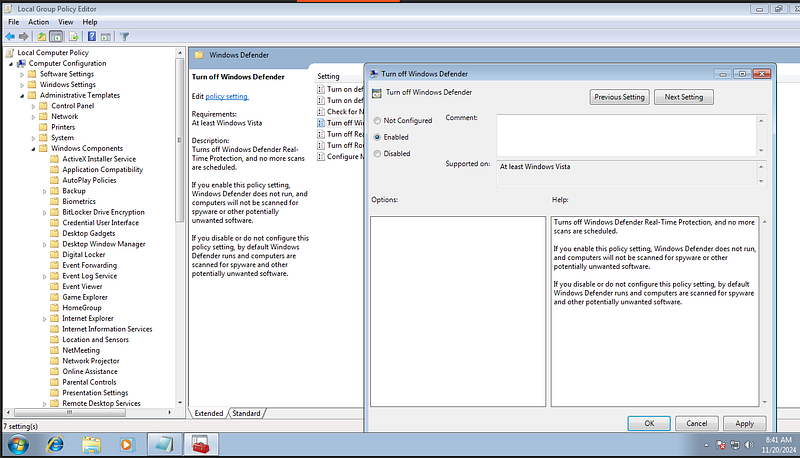Screen dimensions: 800x458
Task: Select the Printers tree folder
Action: tap(63, 127)
